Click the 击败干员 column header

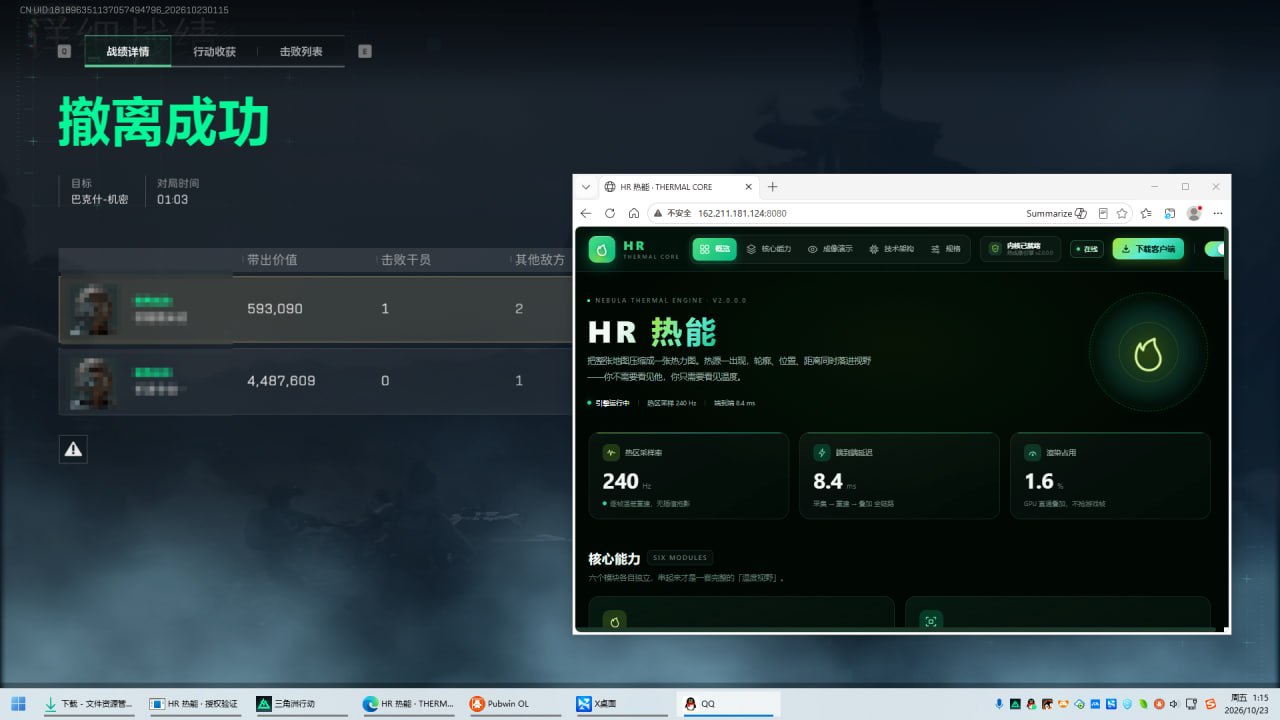[x=406, y=260]
